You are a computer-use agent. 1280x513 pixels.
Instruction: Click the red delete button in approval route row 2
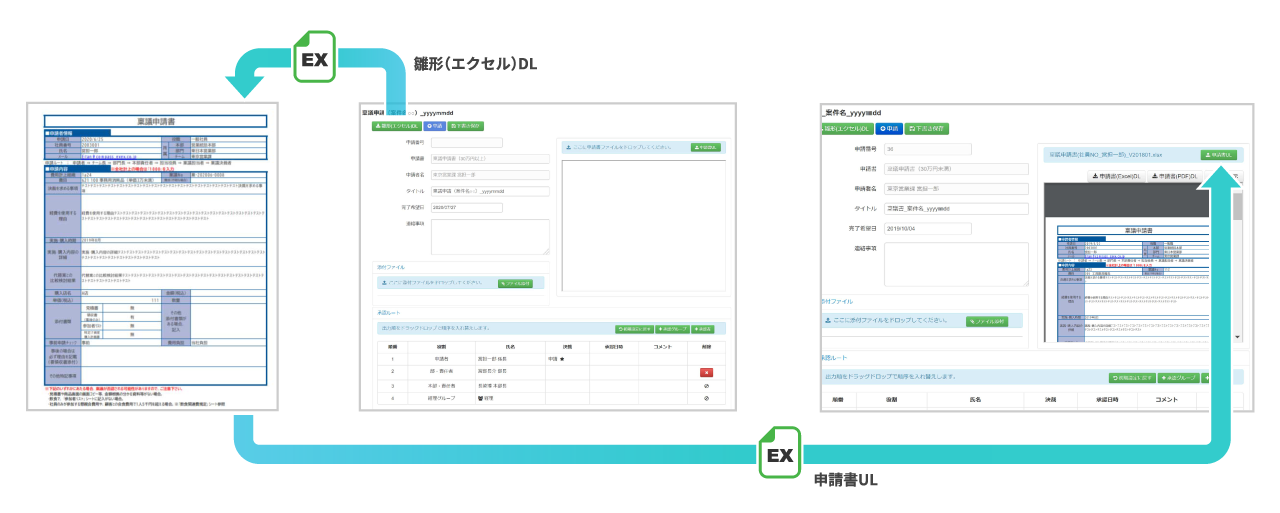tap(706, 371)
